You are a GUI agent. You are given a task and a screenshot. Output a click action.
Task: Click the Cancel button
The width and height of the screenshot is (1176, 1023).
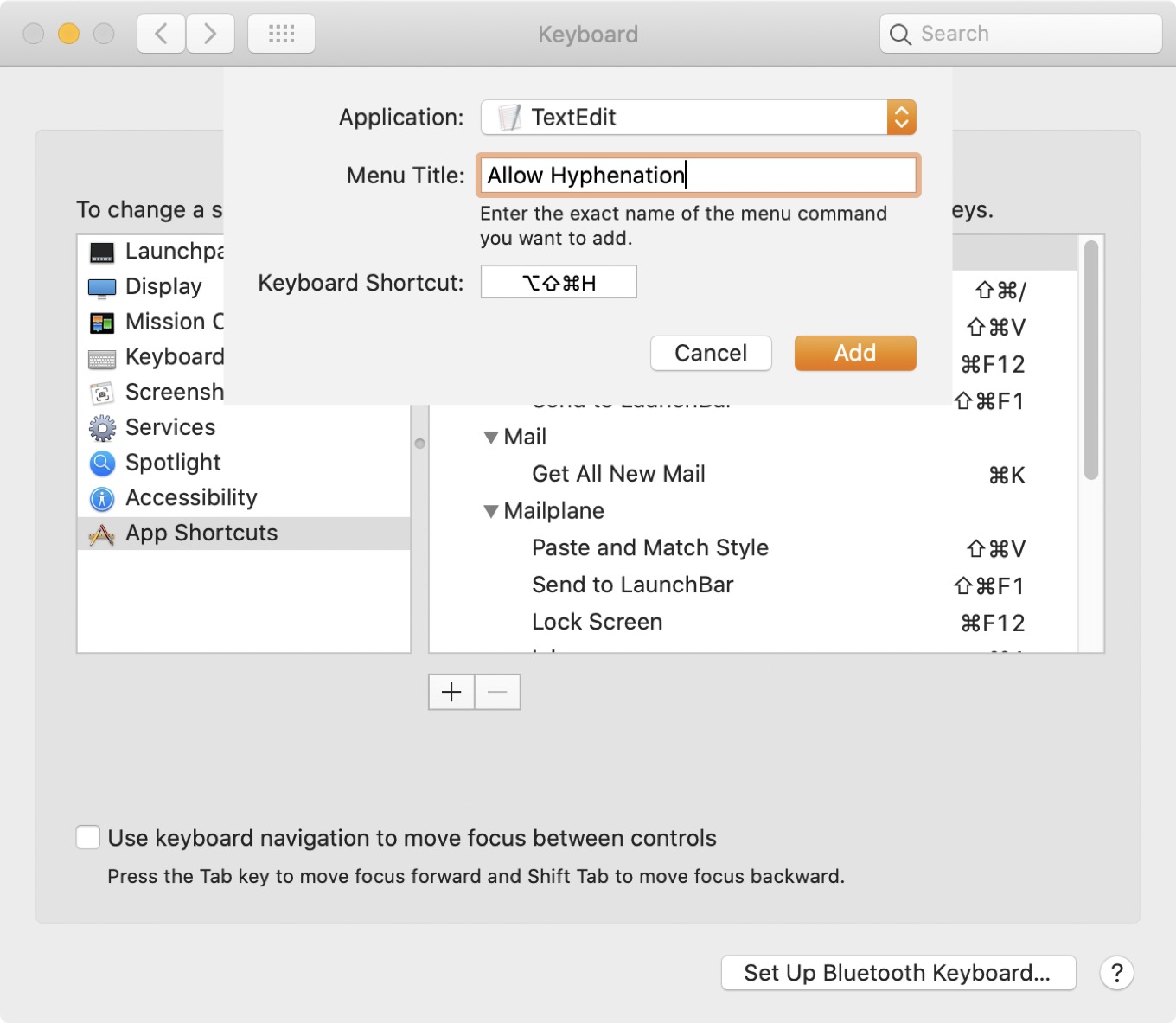coord(711,353)
